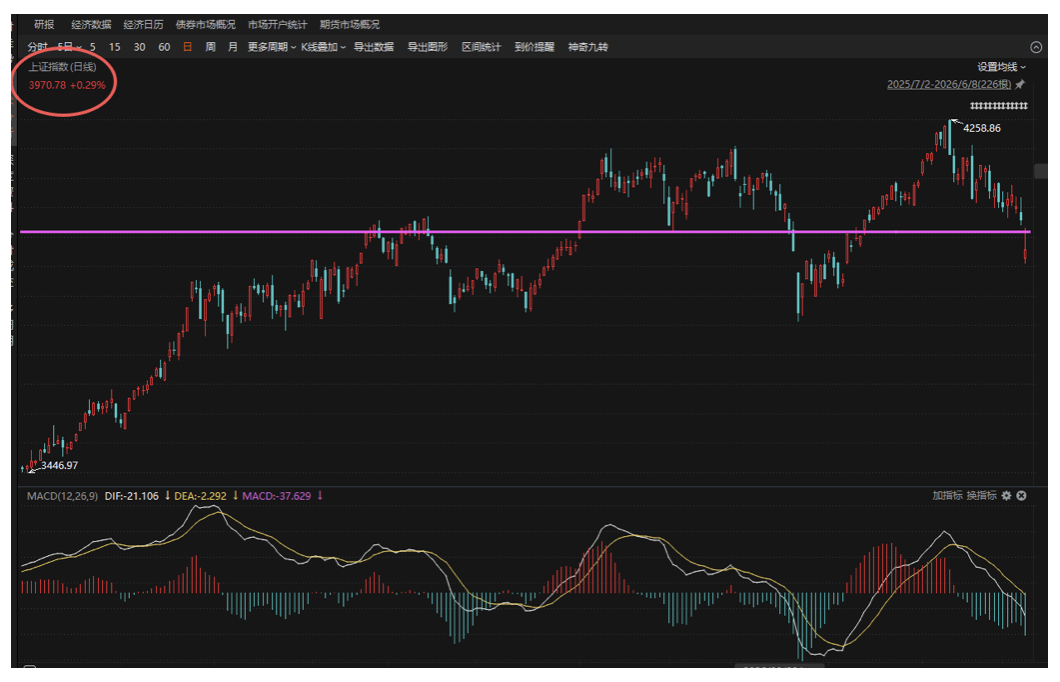This screenshot has height=682, width=1060.
Task: Expand the 更多周期 dropdown
Action: coord(272,47)
